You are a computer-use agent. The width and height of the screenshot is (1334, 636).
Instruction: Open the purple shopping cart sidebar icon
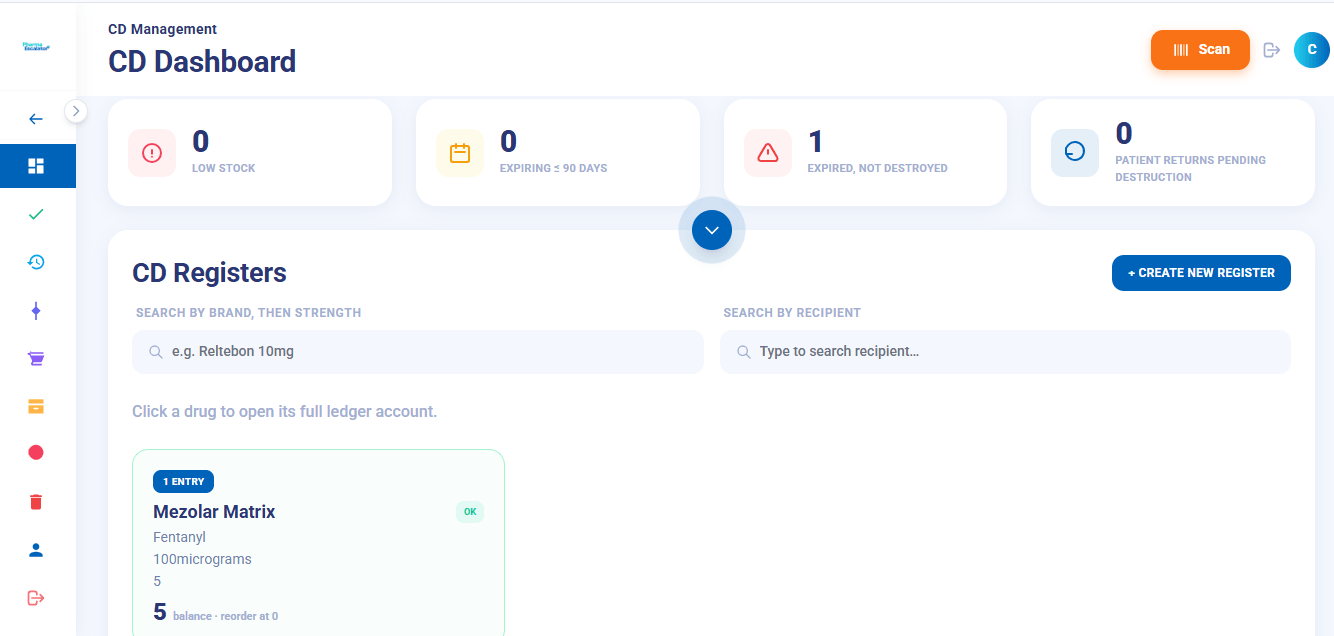[x=36, y=358]
